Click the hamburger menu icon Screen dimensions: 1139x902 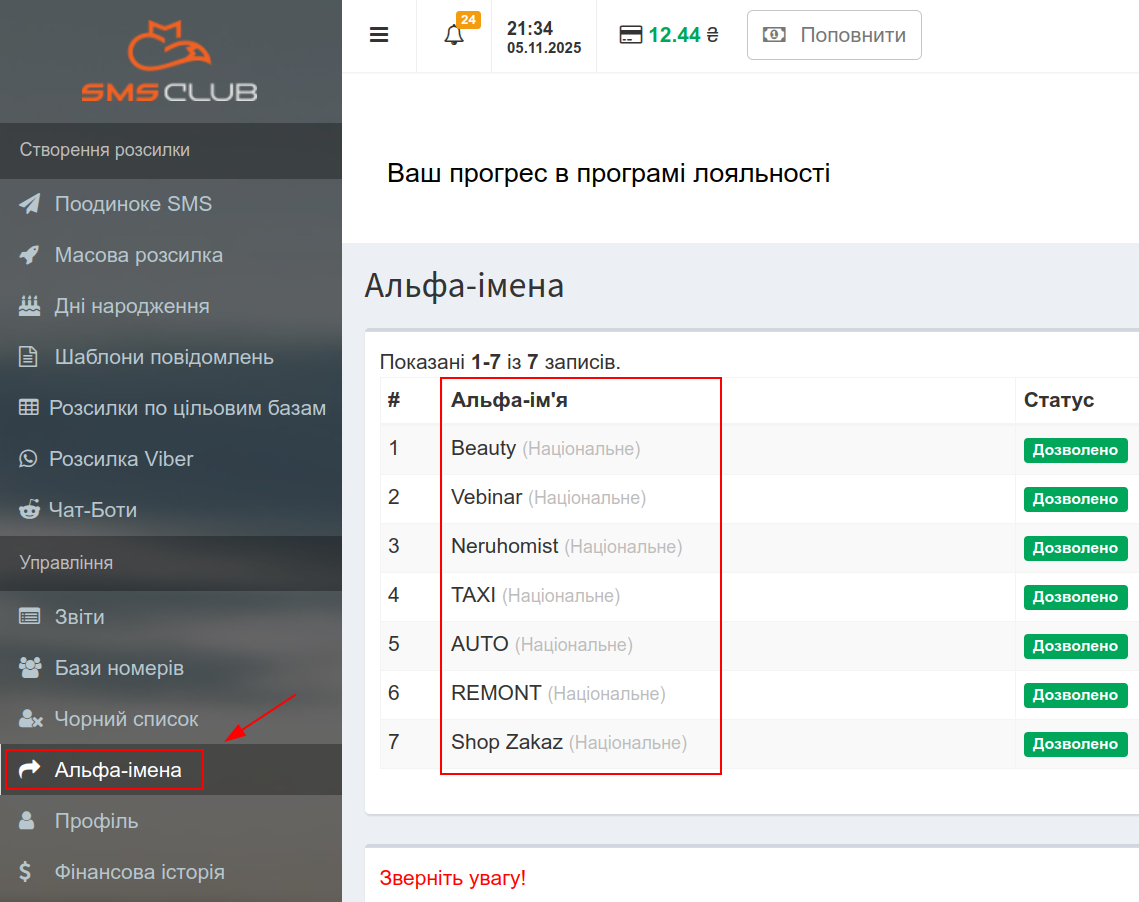(x=379, y=36)
